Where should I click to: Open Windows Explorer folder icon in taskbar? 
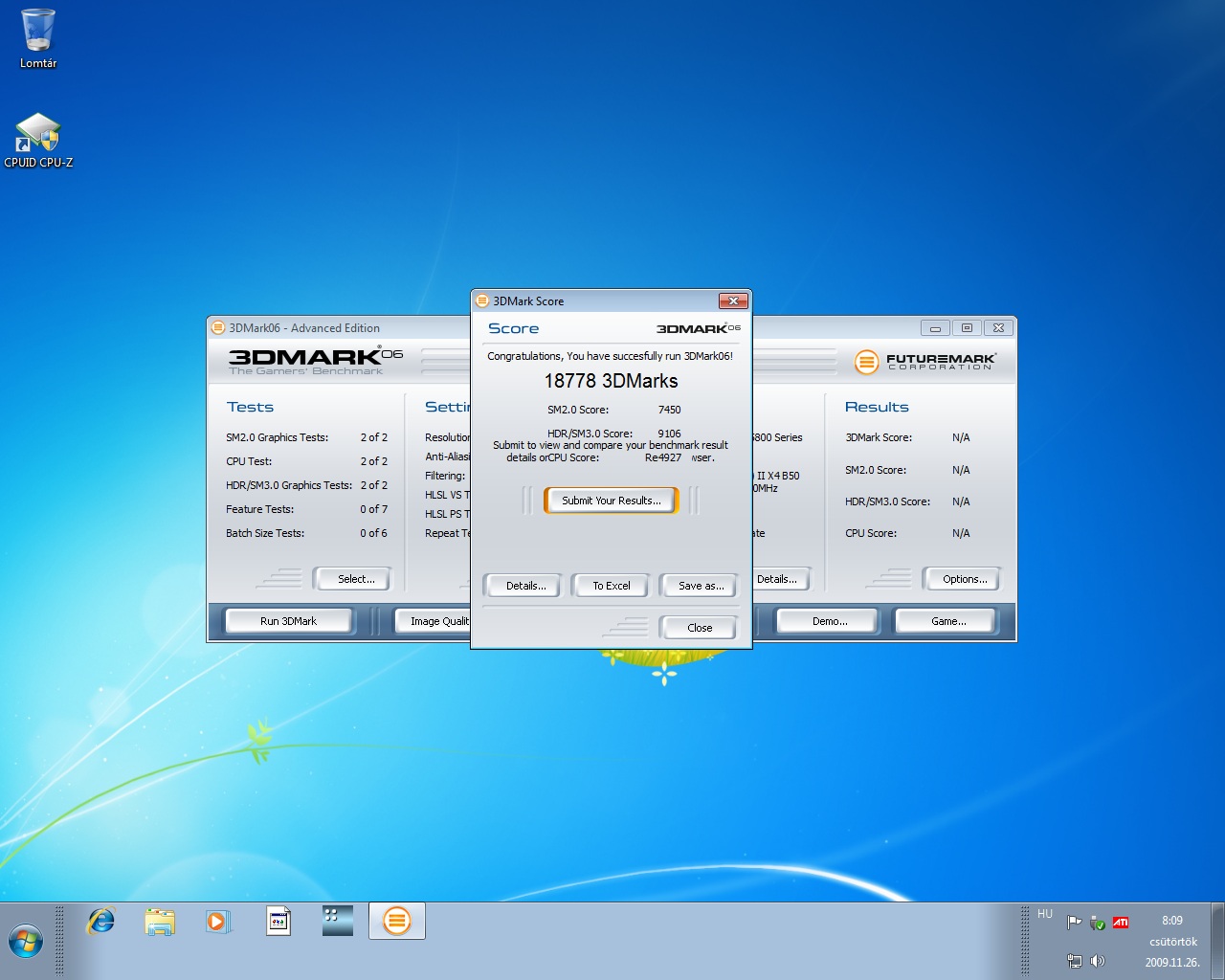point(160,922)
